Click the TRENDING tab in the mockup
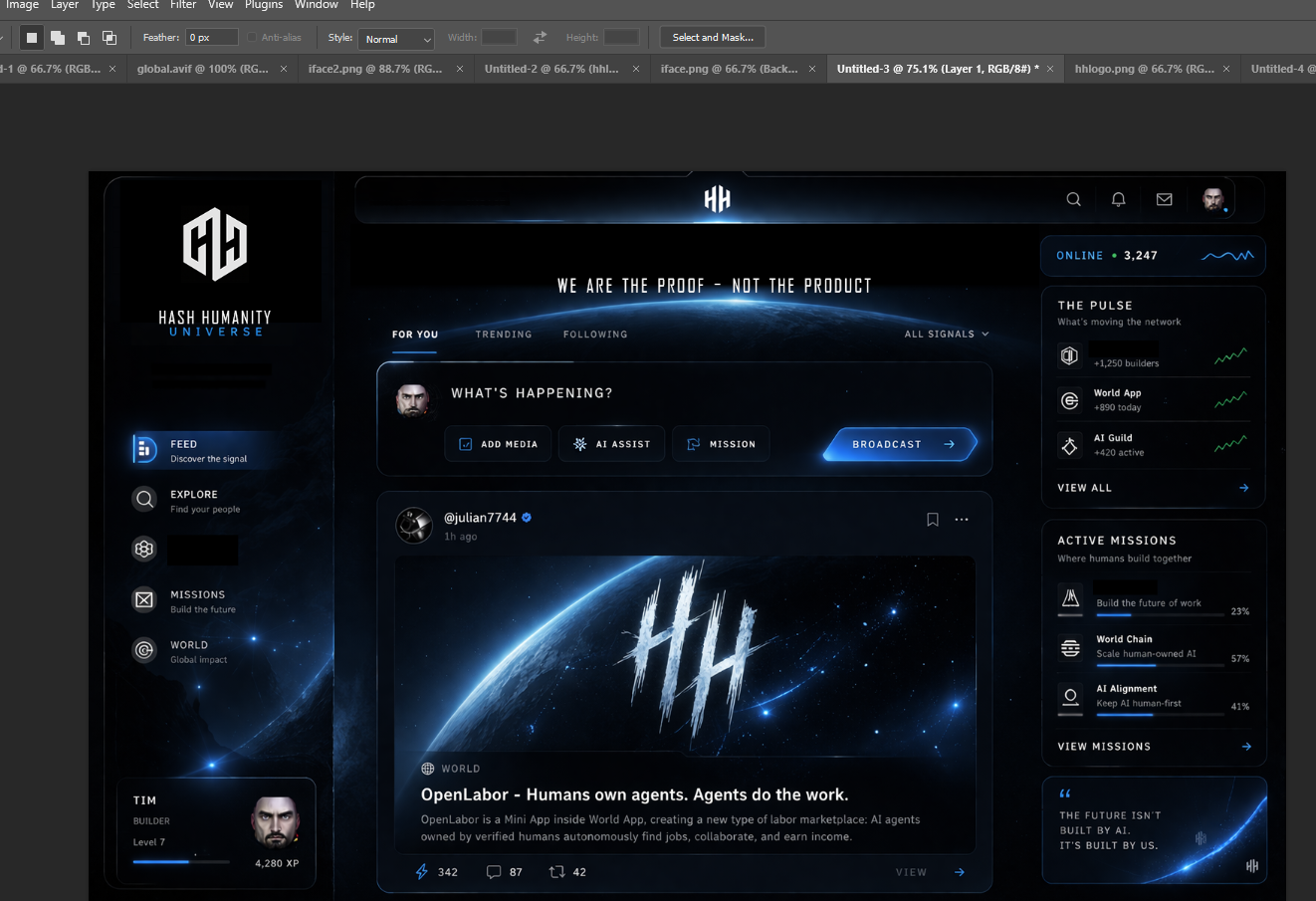Image resolution: width=1316 pixels, height=901 pixels. (x=504, y=335)
